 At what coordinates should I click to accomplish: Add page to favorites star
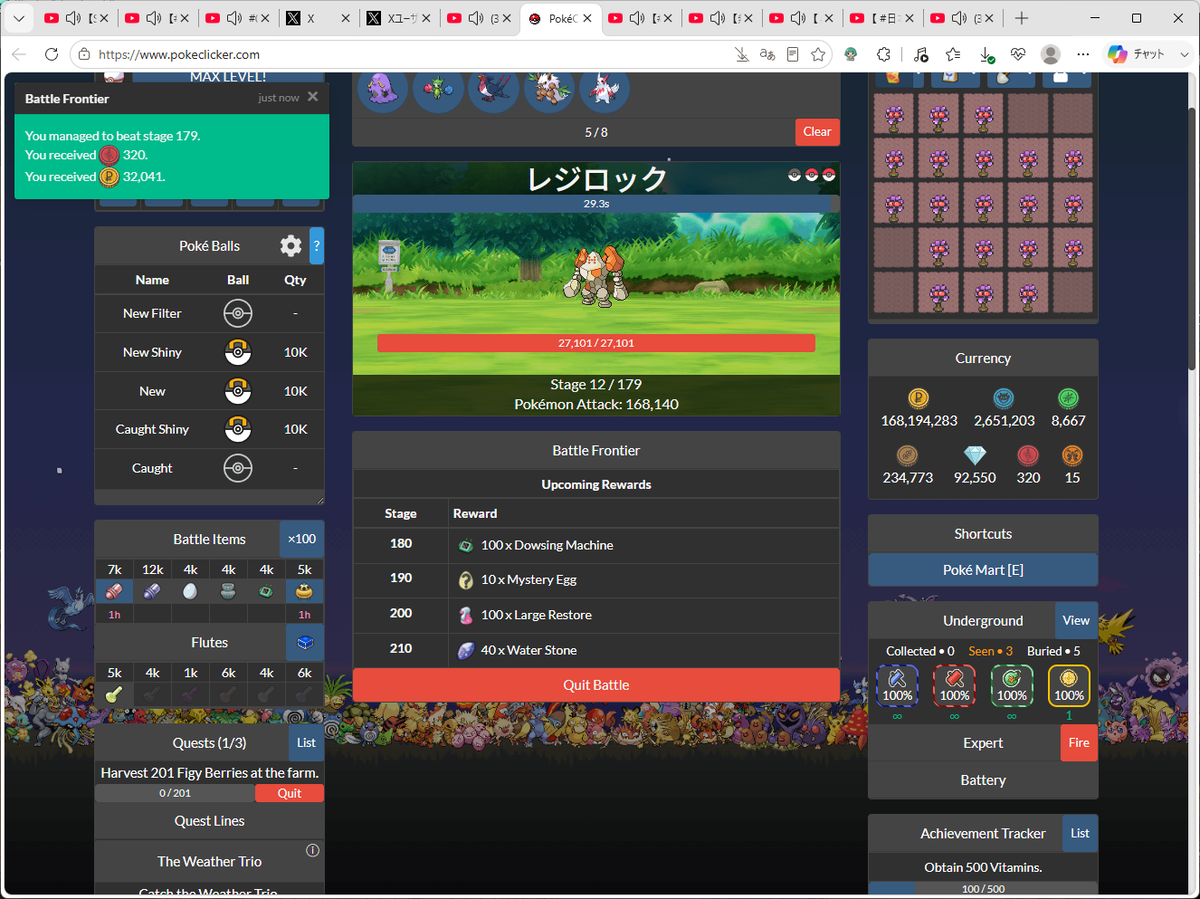click(818, 54)
